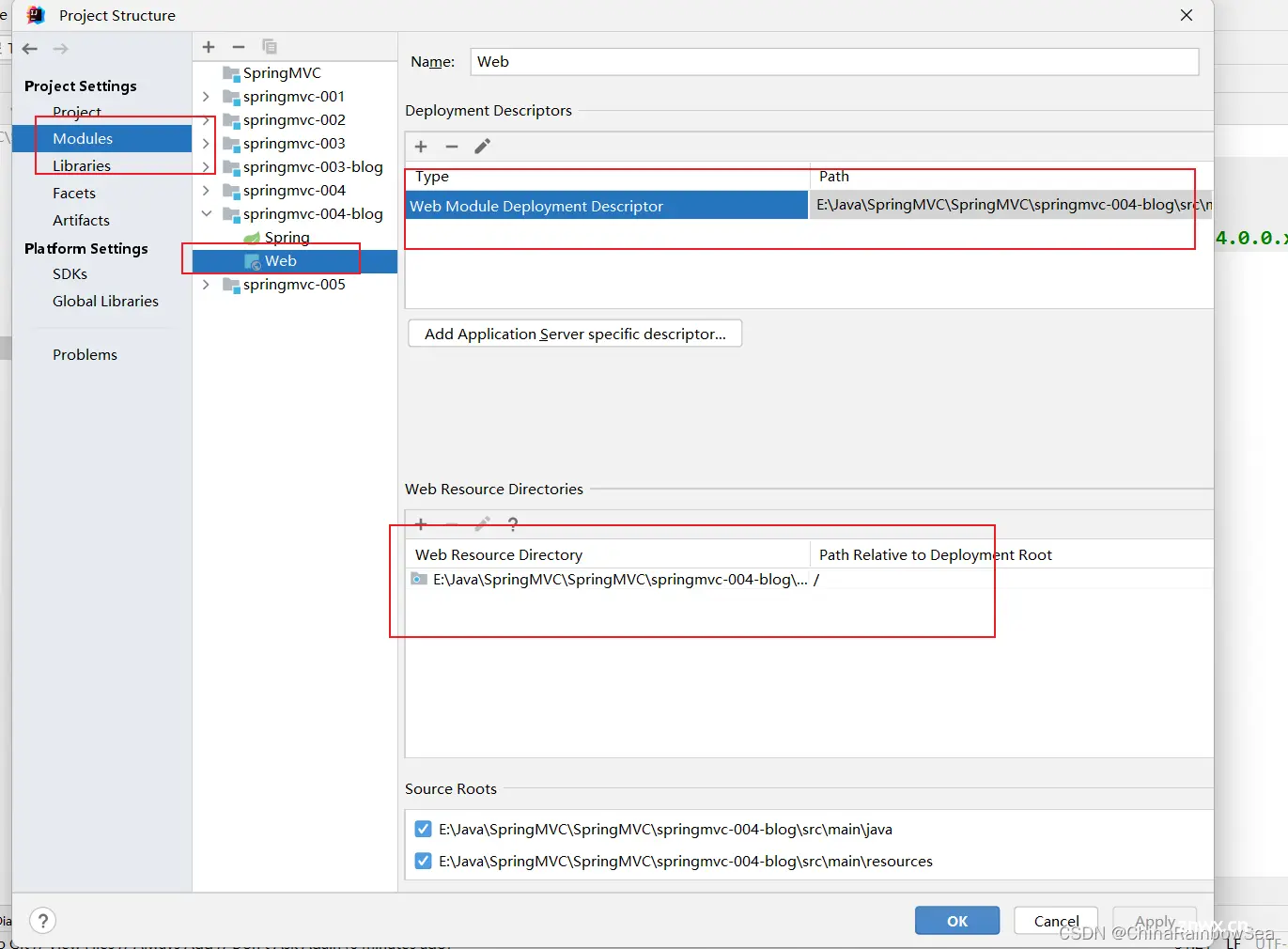Add a deployment descriptor
Image resolution: width=1288 pixels, height=949 pixels.
coord(421,147)
